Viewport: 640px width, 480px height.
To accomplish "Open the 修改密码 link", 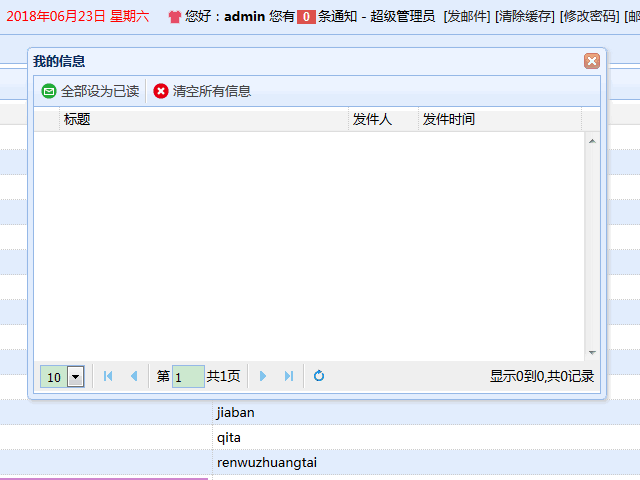I will tap(589, 17).
